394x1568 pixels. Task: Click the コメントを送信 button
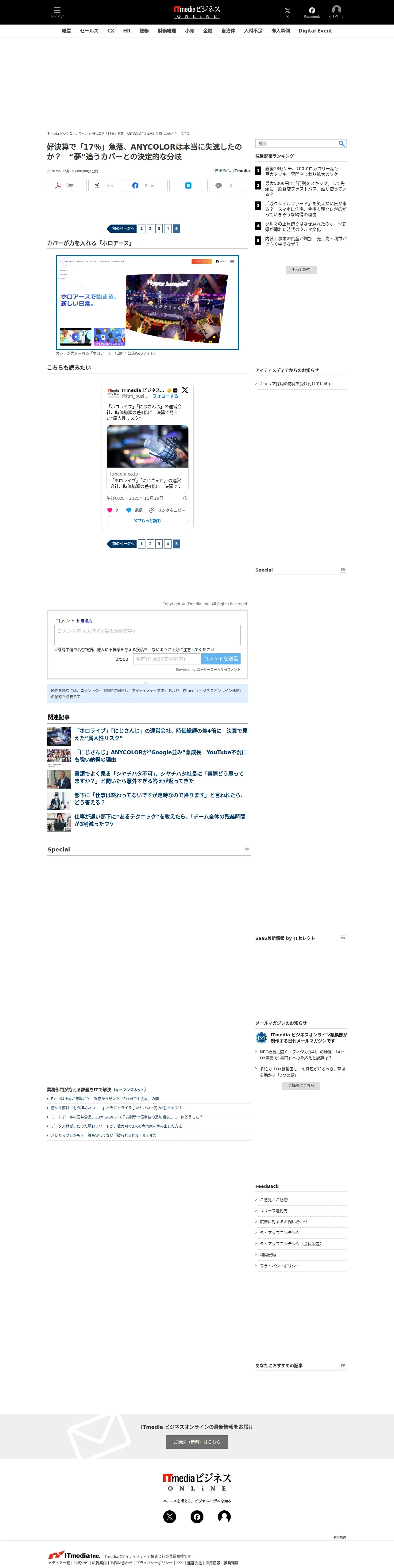(221, 659)
